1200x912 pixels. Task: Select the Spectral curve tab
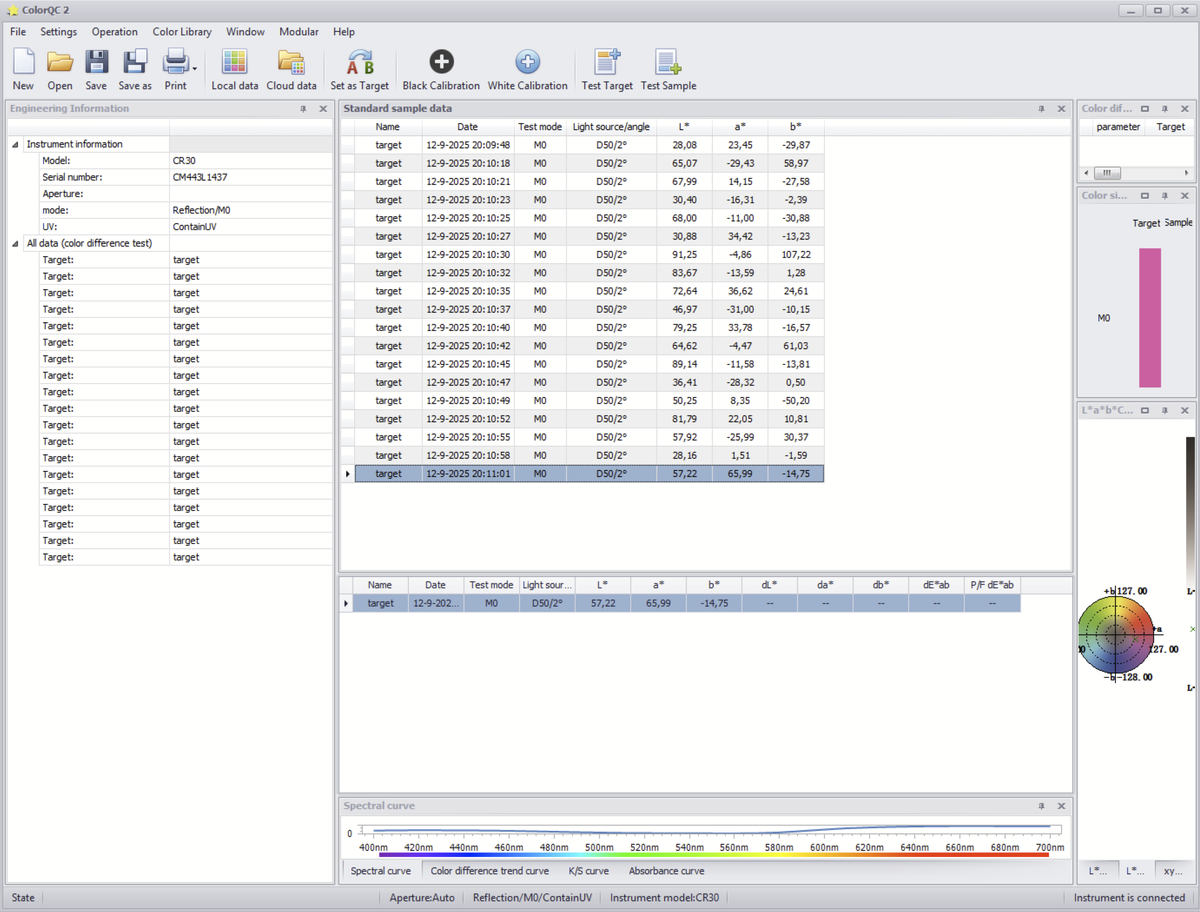click(381, 871)
